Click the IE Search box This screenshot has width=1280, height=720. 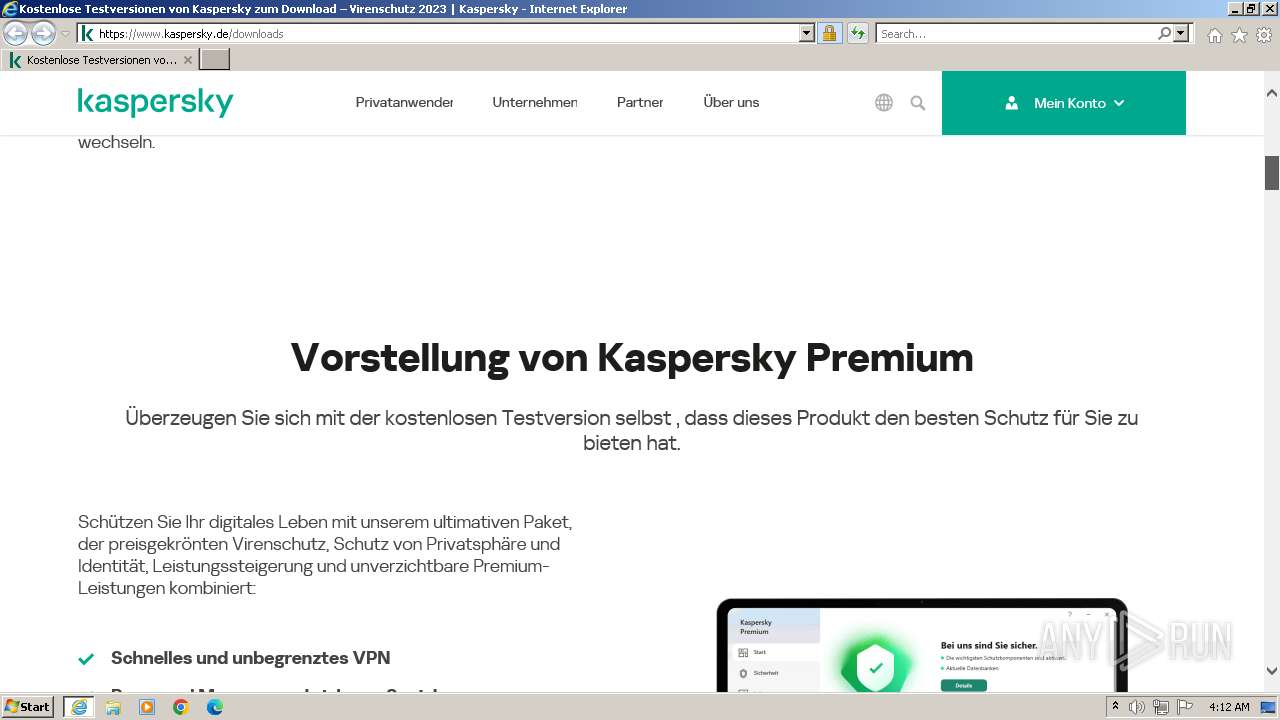click(1016, 33)
